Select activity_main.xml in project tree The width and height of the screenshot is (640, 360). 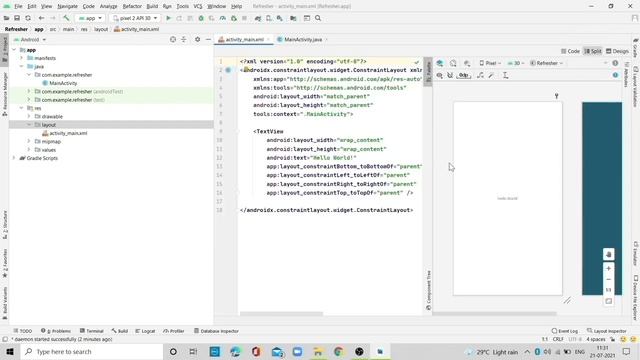pos(64,133)
